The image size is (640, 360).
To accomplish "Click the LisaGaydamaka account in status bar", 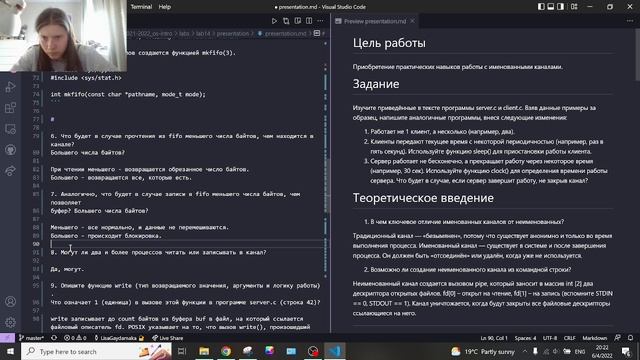I will [x=119, y=338].
